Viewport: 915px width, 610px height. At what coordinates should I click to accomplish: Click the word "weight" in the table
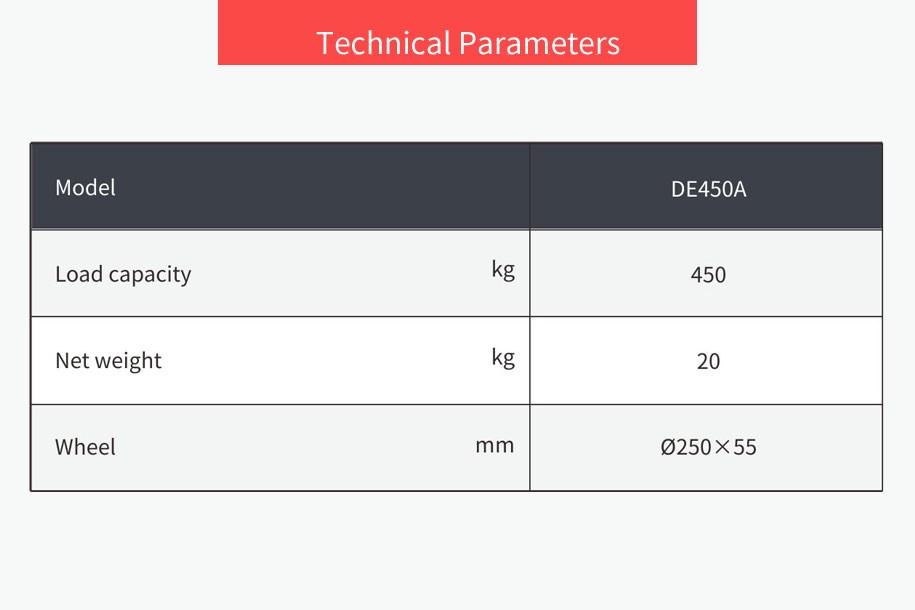[128, 361]
